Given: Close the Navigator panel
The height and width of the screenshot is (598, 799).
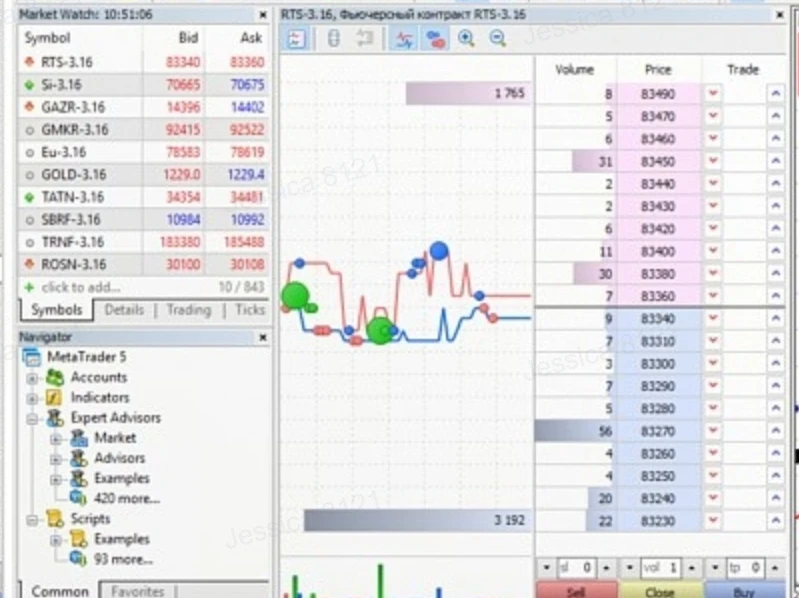Looking at the screenshot, I should pos(263,337).
